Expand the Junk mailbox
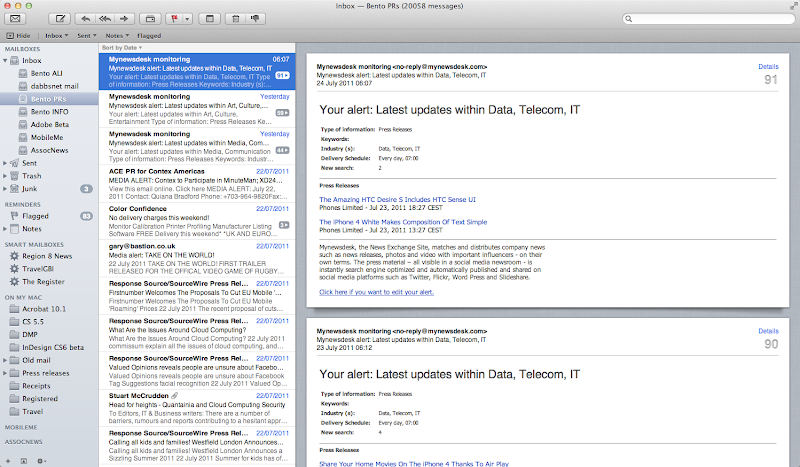The image size is (800, 467). tap(5, 189)
